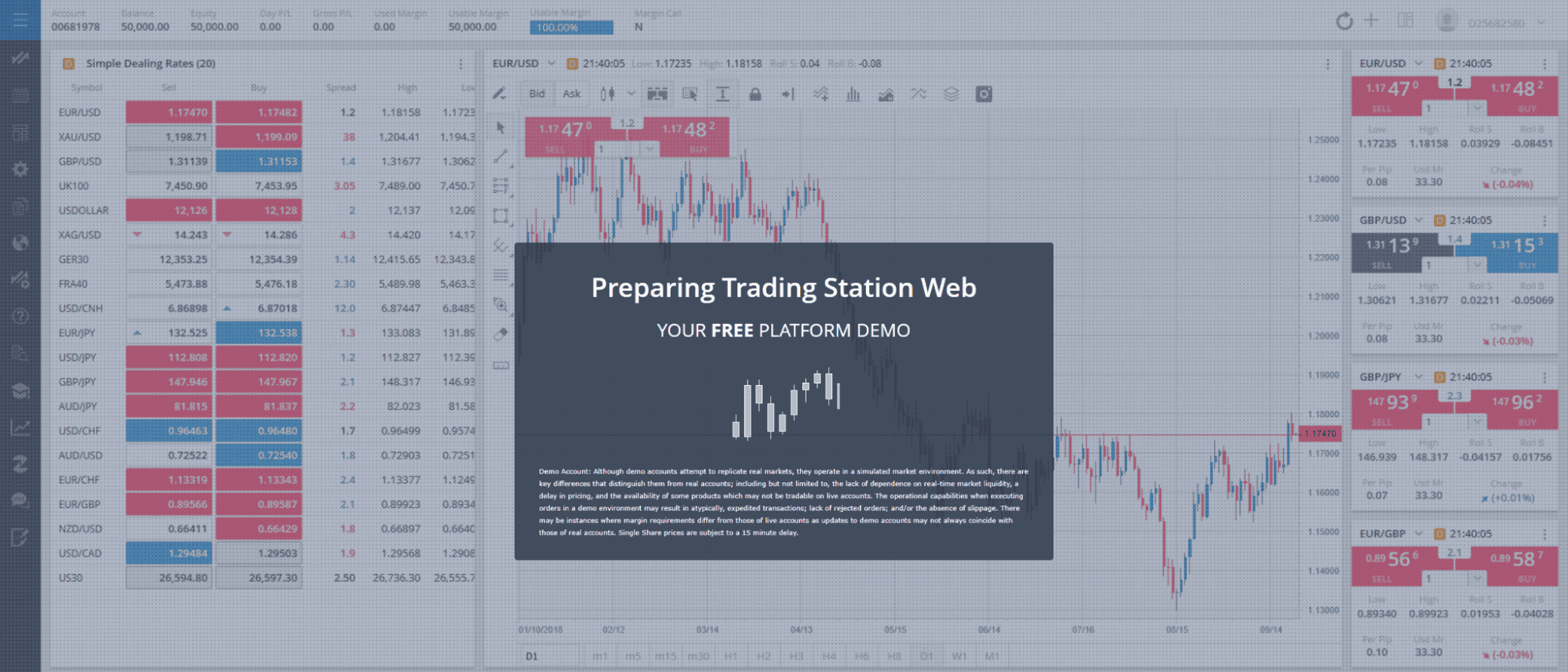Click the layers icon on chart toolbar
The image size is (1568, 672).
951,94
